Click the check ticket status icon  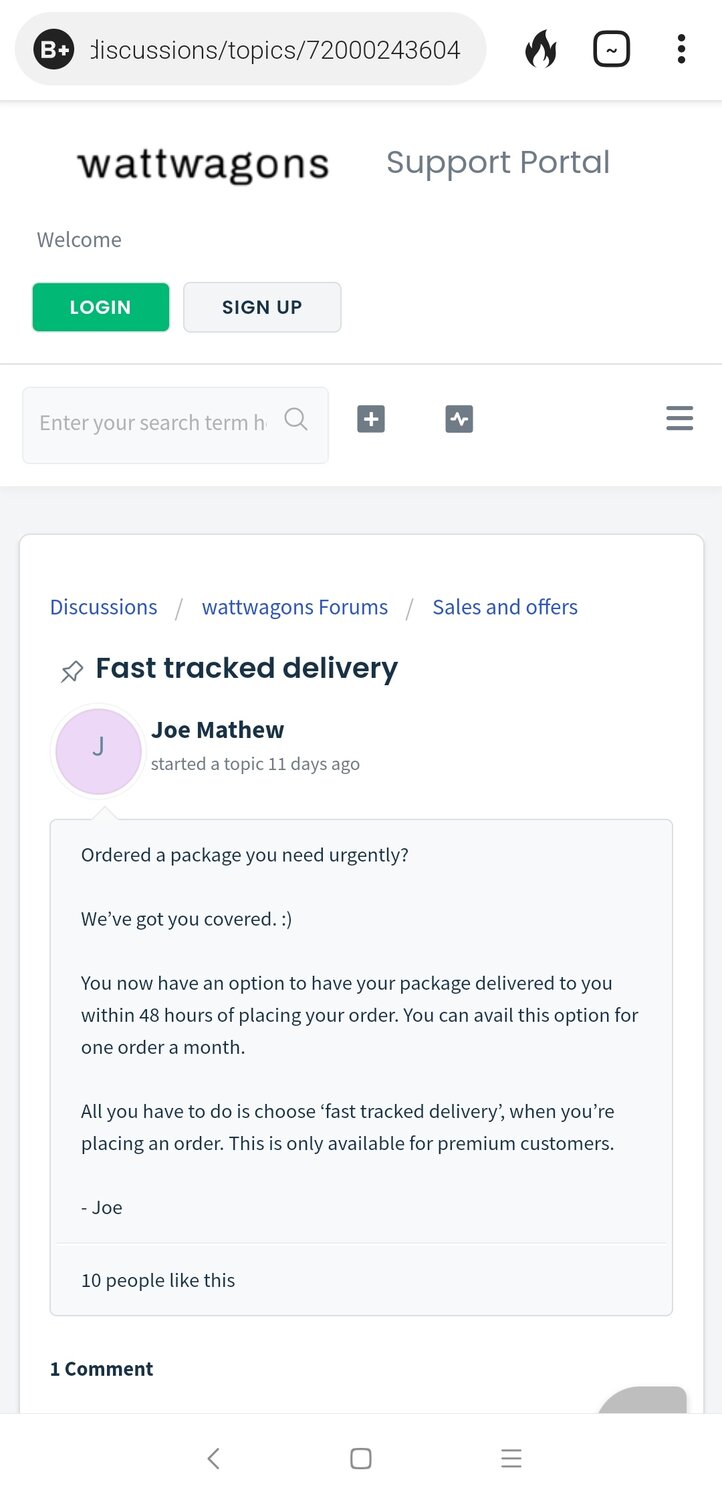459,420
